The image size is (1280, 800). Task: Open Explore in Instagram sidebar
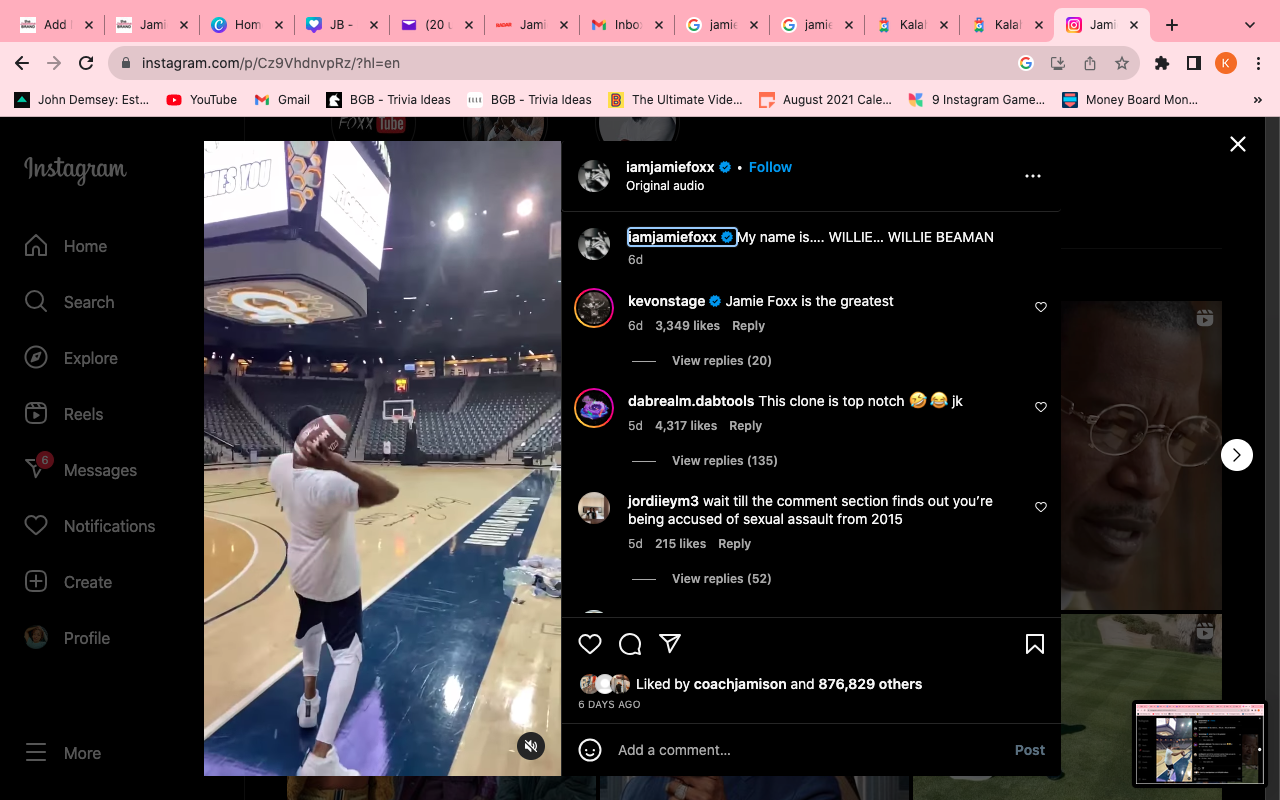(71, 358)
